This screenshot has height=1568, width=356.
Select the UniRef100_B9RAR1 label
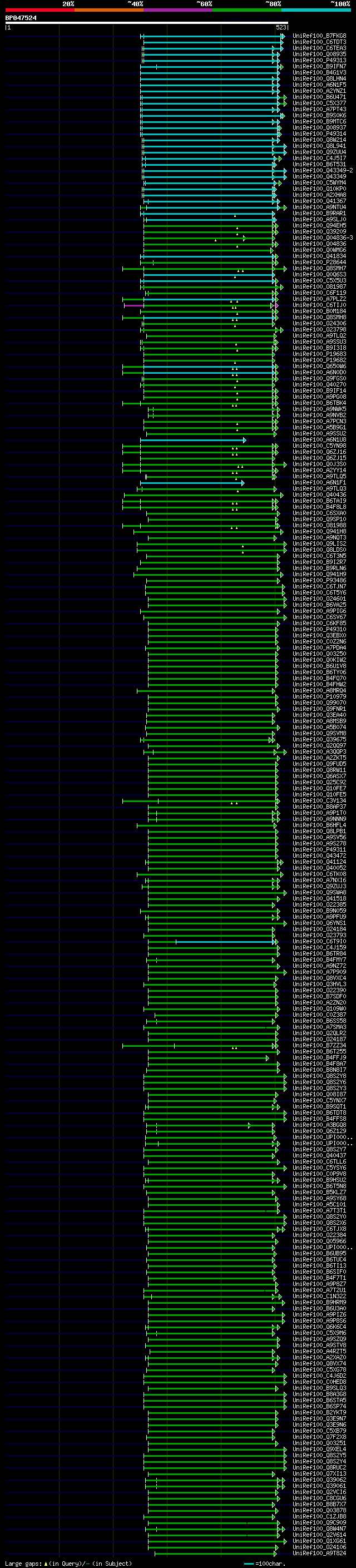(x=319, y=213)
